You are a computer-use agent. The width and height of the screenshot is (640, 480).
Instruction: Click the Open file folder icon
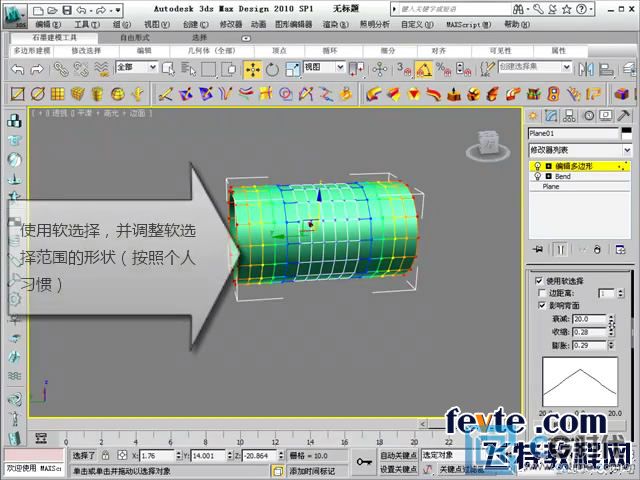[x=52, y=10]
